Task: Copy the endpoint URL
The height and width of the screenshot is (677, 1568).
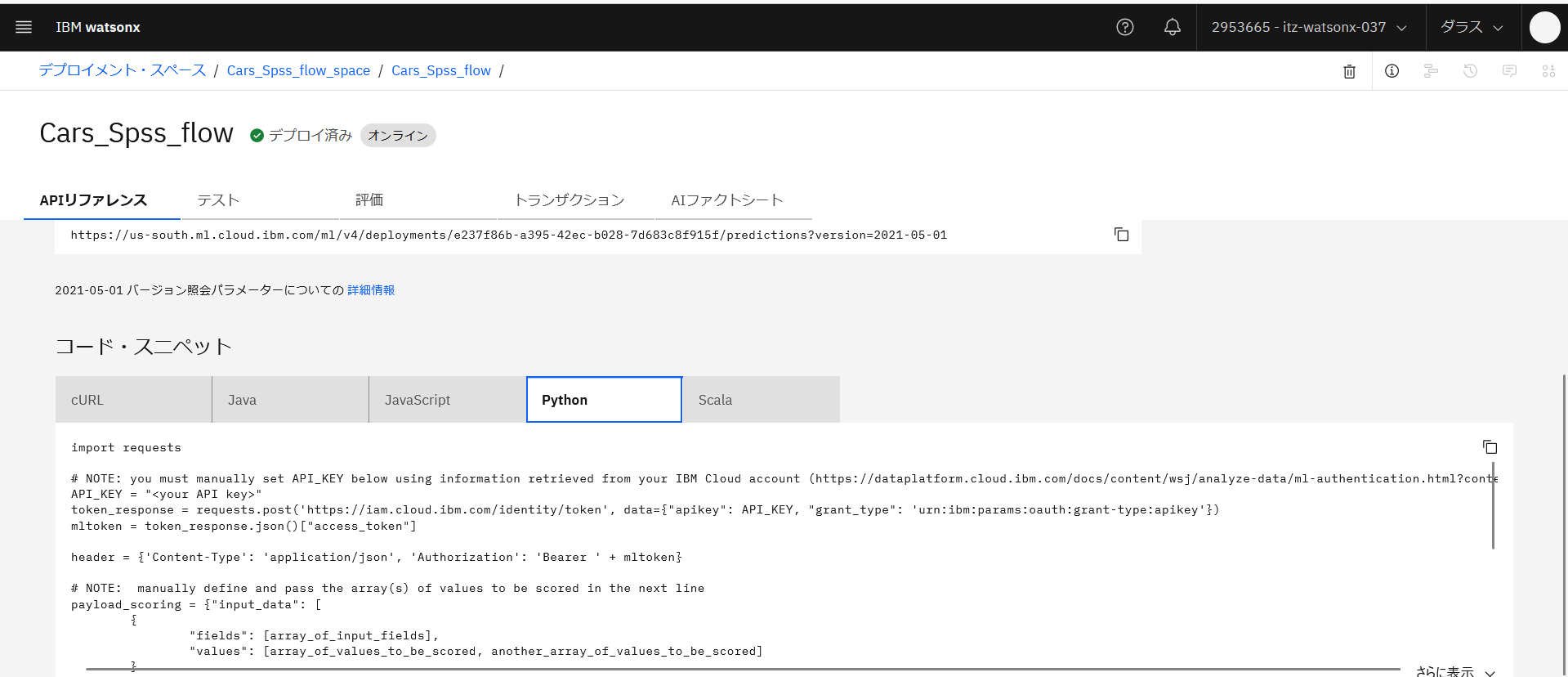Action: click(x=1122, y=235)
